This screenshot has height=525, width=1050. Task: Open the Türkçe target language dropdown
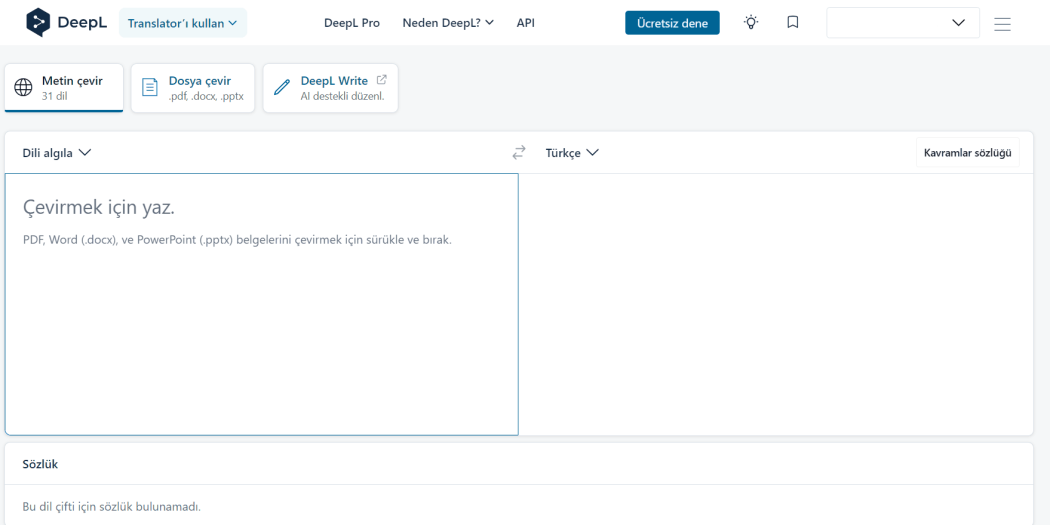click(572, 153)
